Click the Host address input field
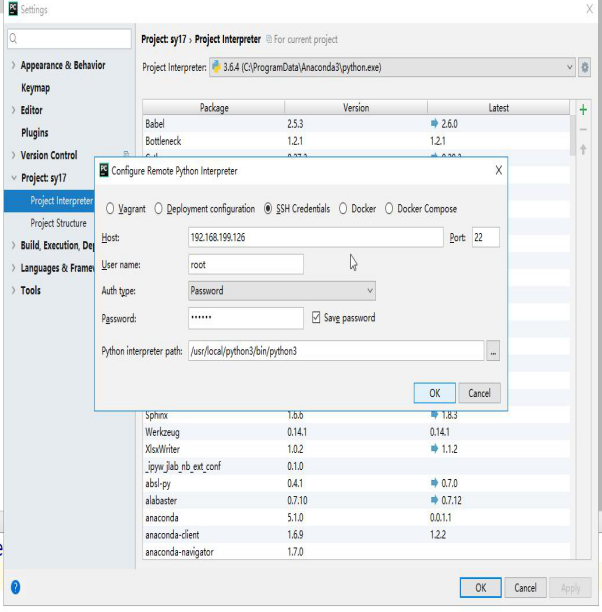The width and height of the screenshot is (602, 612). (314, 238)
